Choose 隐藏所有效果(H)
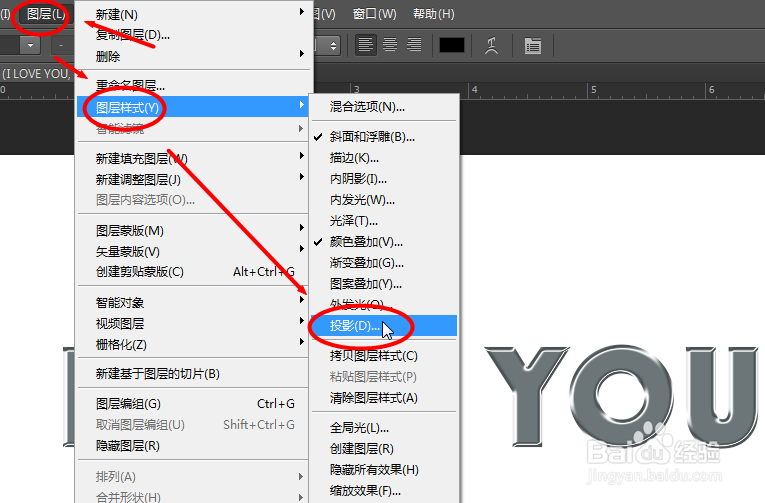 [x=384, y=470]
